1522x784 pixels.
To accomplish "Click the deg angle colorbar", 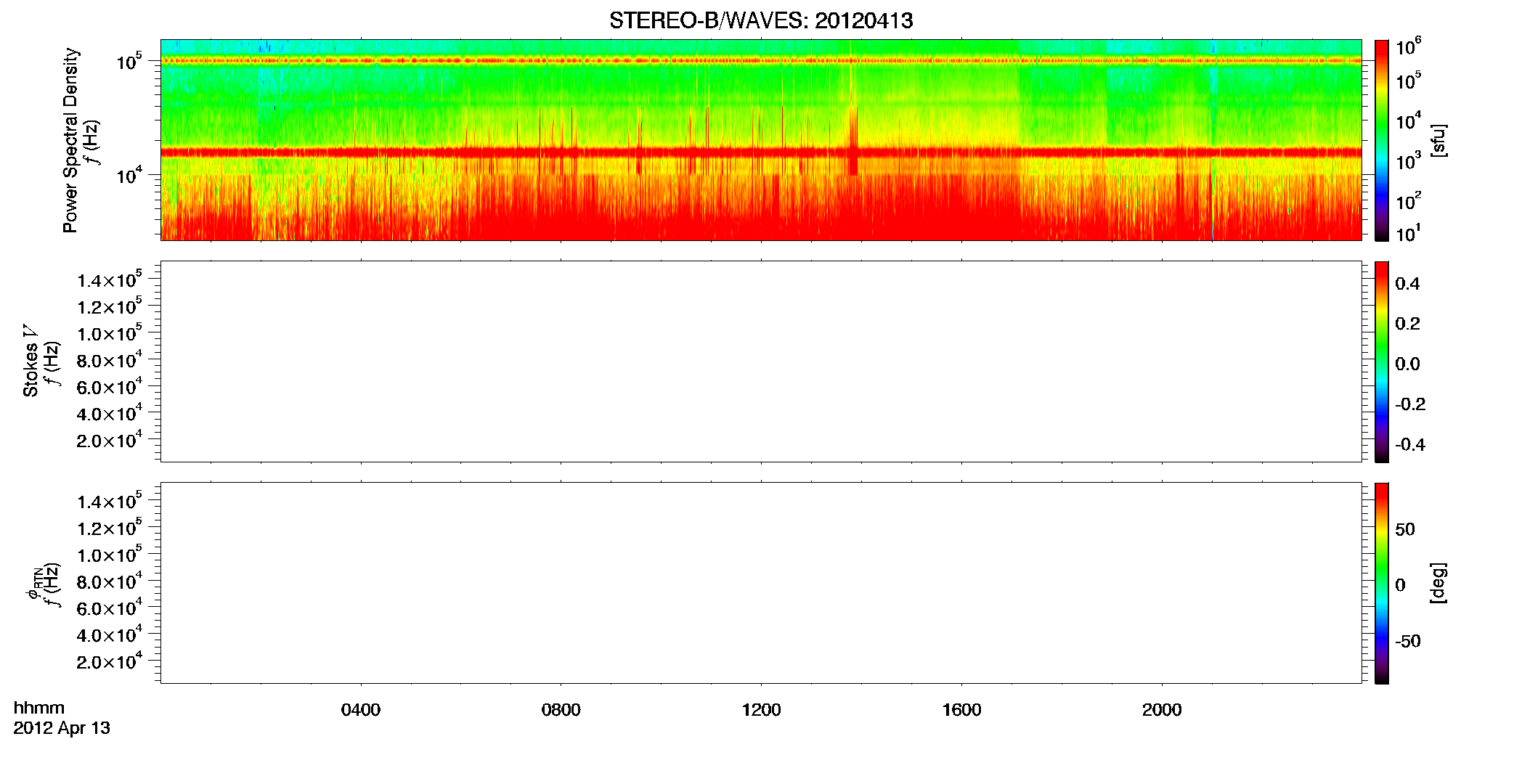I will coord(1382,583).
